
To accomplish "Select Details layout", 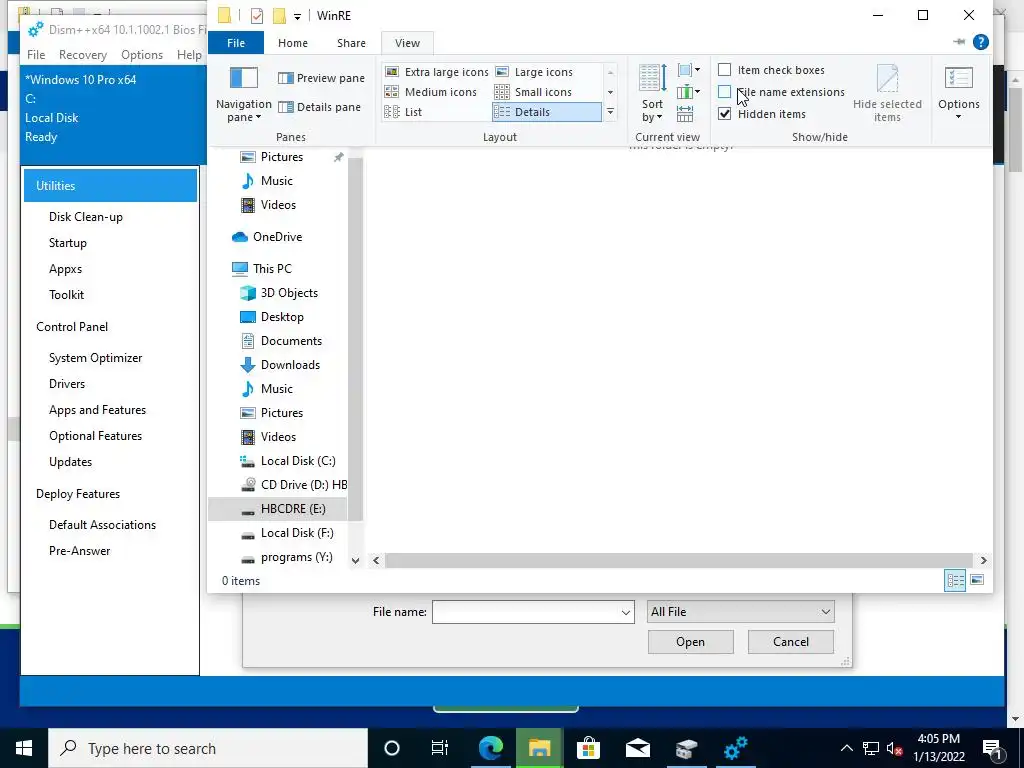I will tap(546, 112).
